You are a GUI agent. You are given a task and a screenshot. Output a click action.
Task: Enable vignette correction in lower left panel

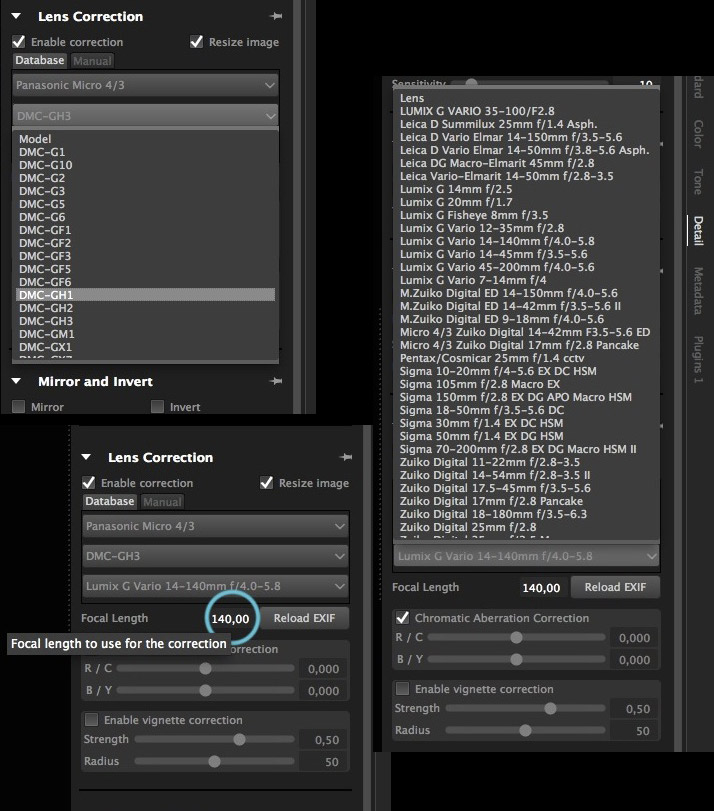pos(92,720)
